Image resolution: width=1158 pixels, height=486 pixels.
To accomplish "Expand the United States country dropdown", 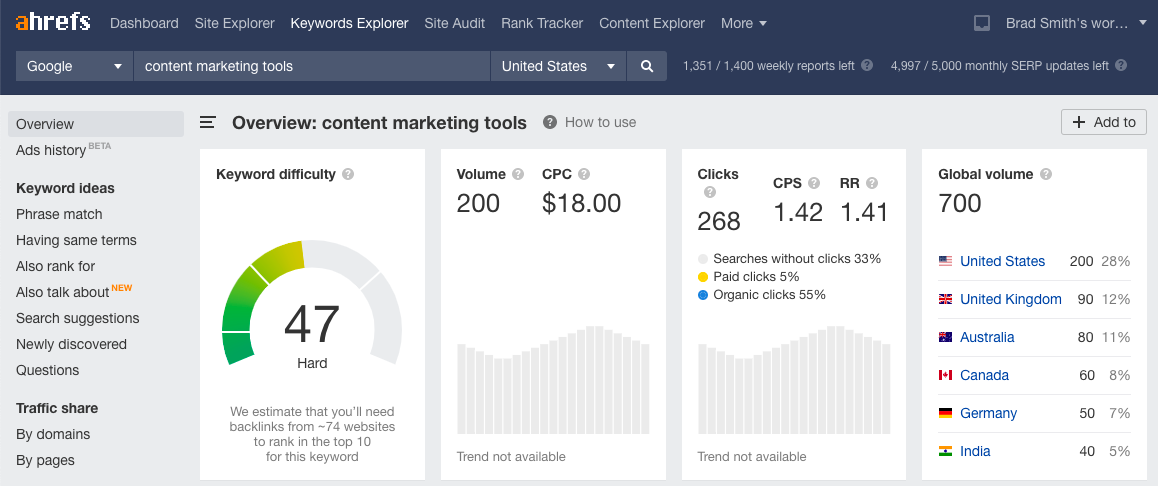I will pos(558,66).
